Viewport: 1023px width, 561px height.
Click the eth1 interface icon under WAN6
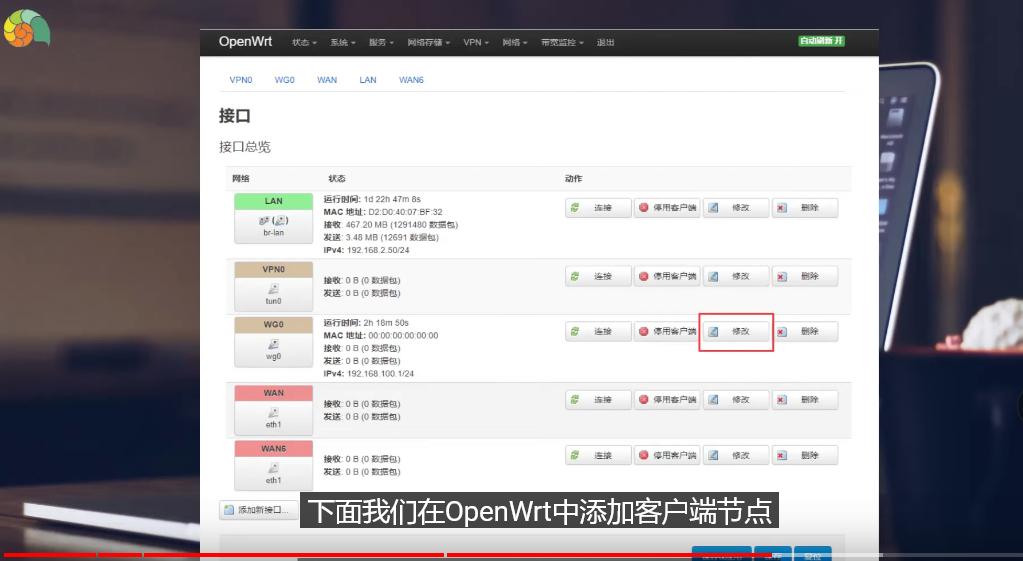pyautogui.click(x=273, y=468)
